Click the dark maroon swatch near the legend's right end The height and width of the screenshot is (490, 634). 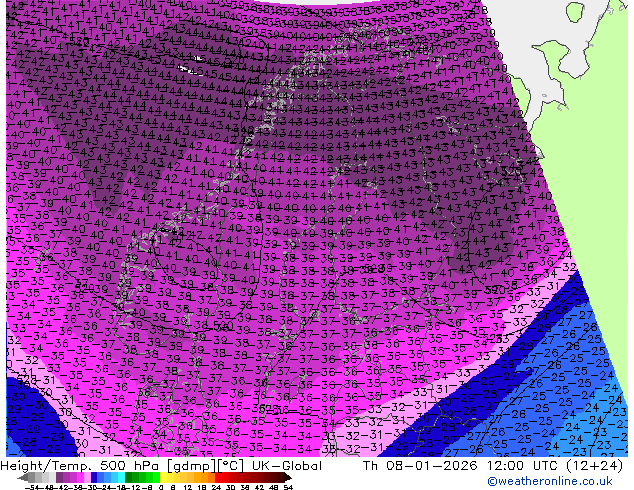click(x=275, y=477)
